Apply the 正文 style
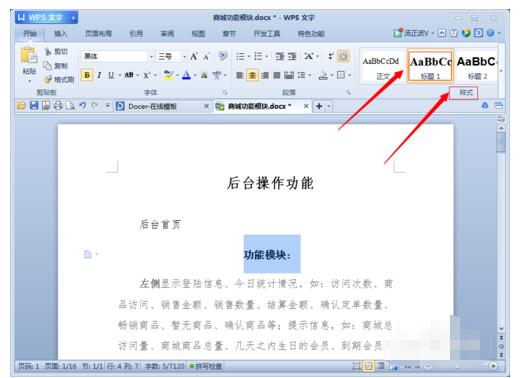Image resolution: width=521 pixels, height=378 pixels. [381, 66]
